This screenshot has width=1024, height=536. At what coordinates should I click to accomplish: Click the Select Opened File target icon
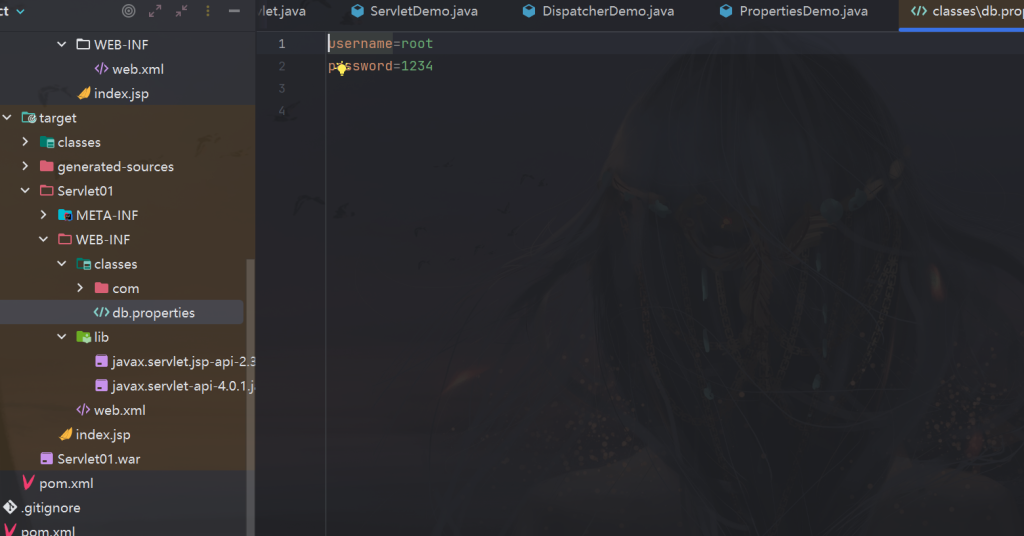(128, 11)
